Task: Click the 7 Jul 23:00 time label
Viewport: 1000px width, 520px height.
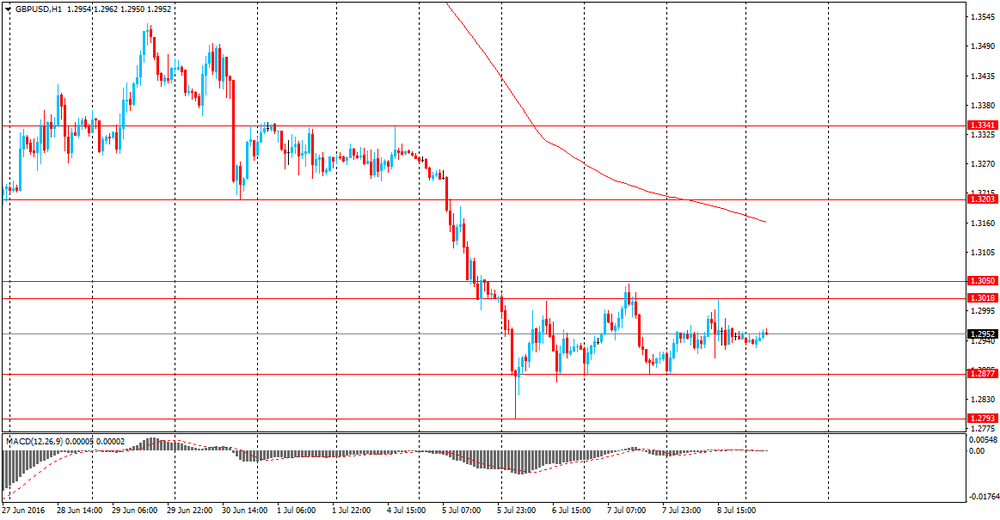Action: [681, 510]
